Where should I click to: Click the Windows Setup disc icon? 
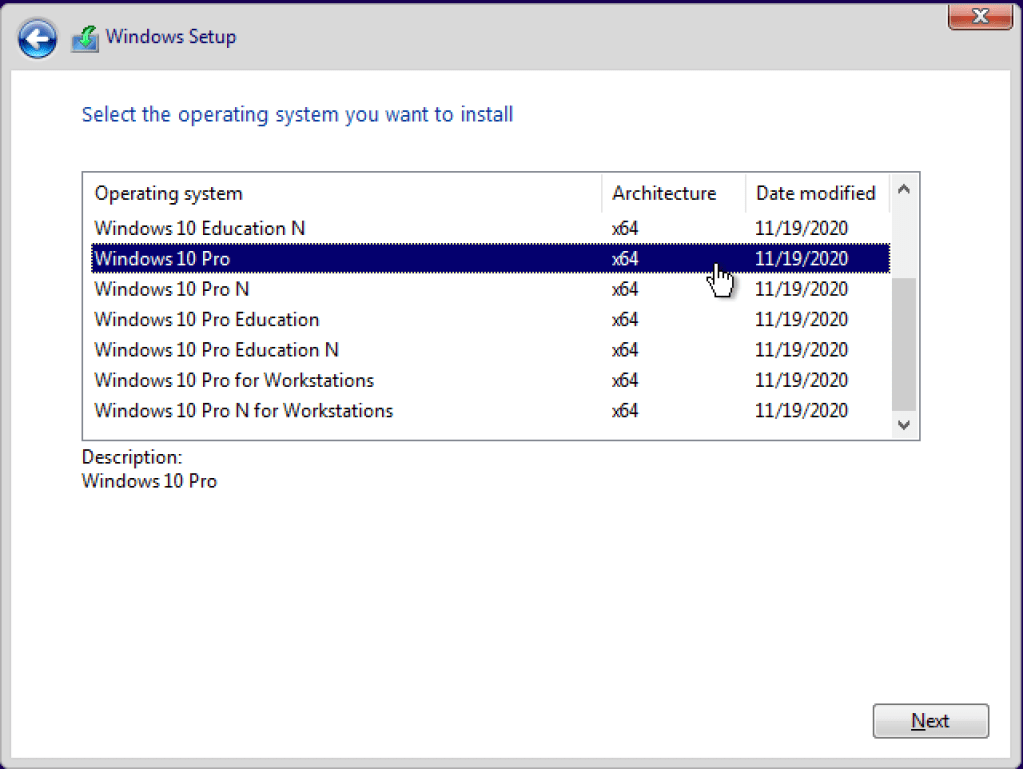tap(85, 39)
